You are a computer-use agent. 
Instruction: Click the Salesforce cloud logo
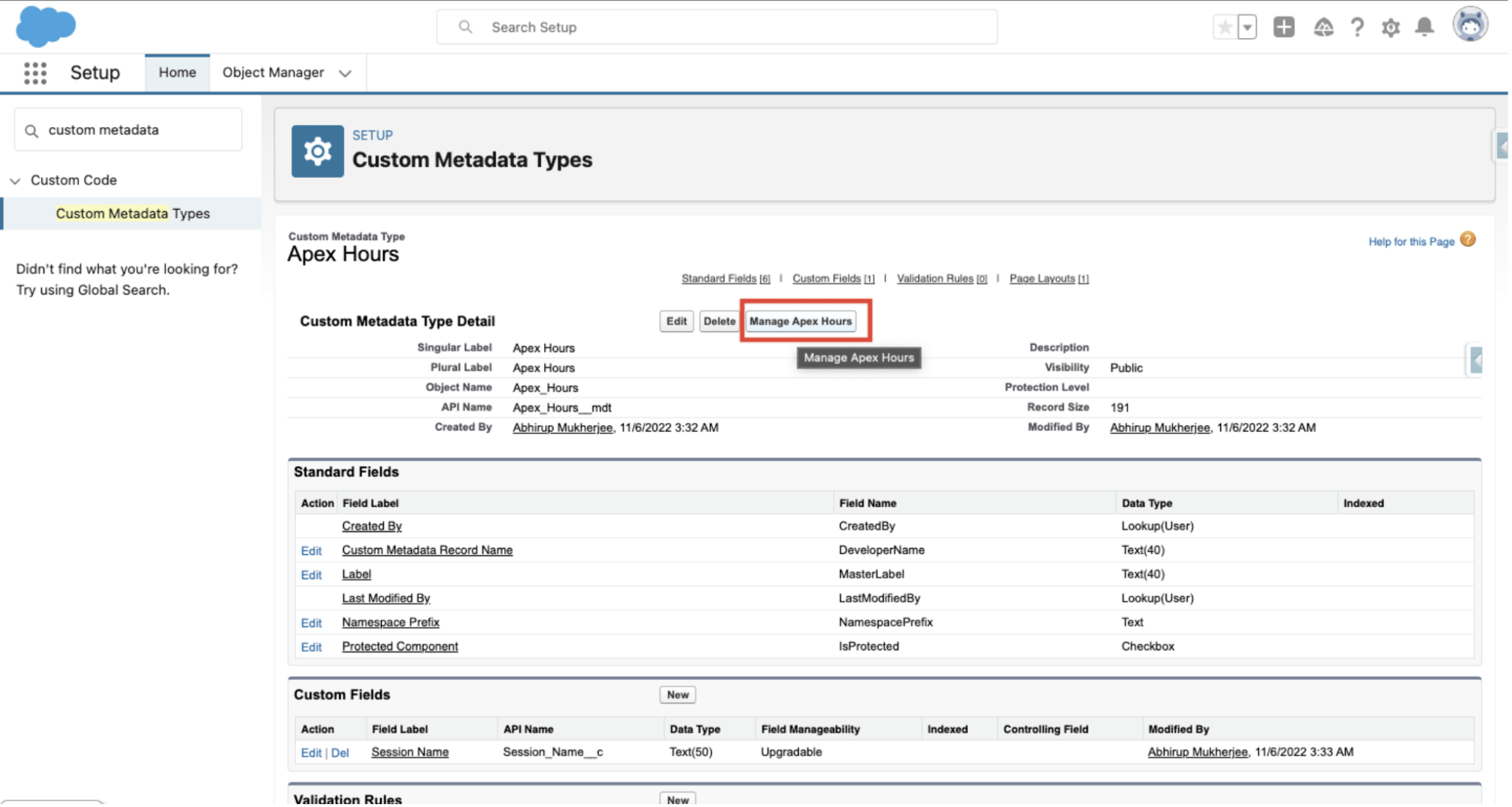(x=46, y=27)
